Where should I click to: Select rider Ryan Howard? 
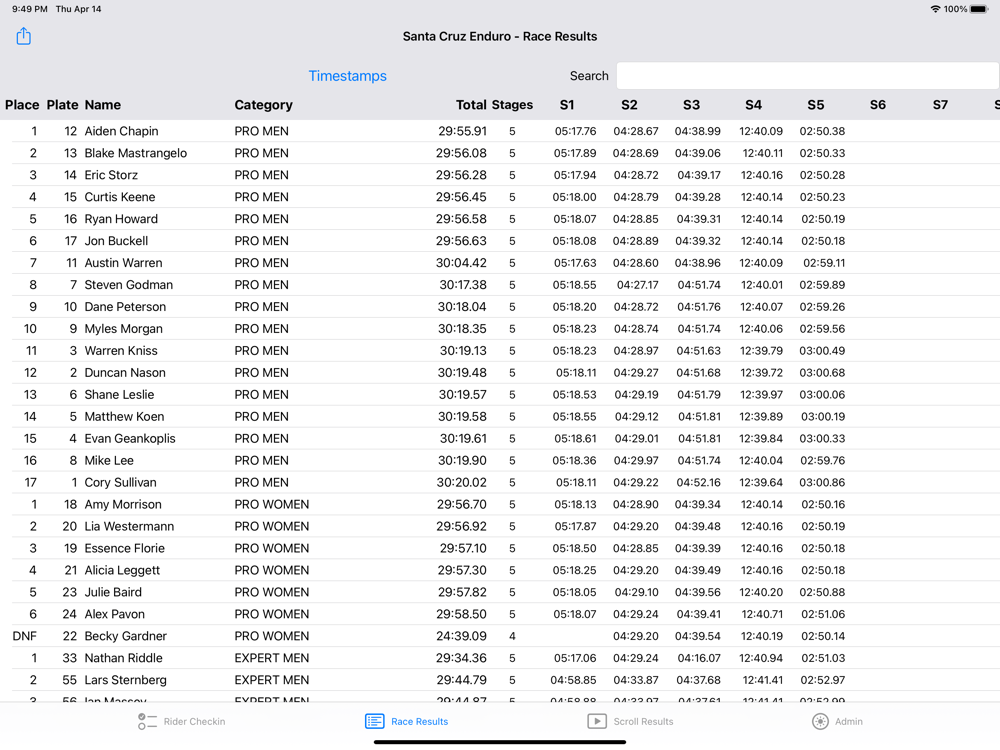tap(121, 219)
